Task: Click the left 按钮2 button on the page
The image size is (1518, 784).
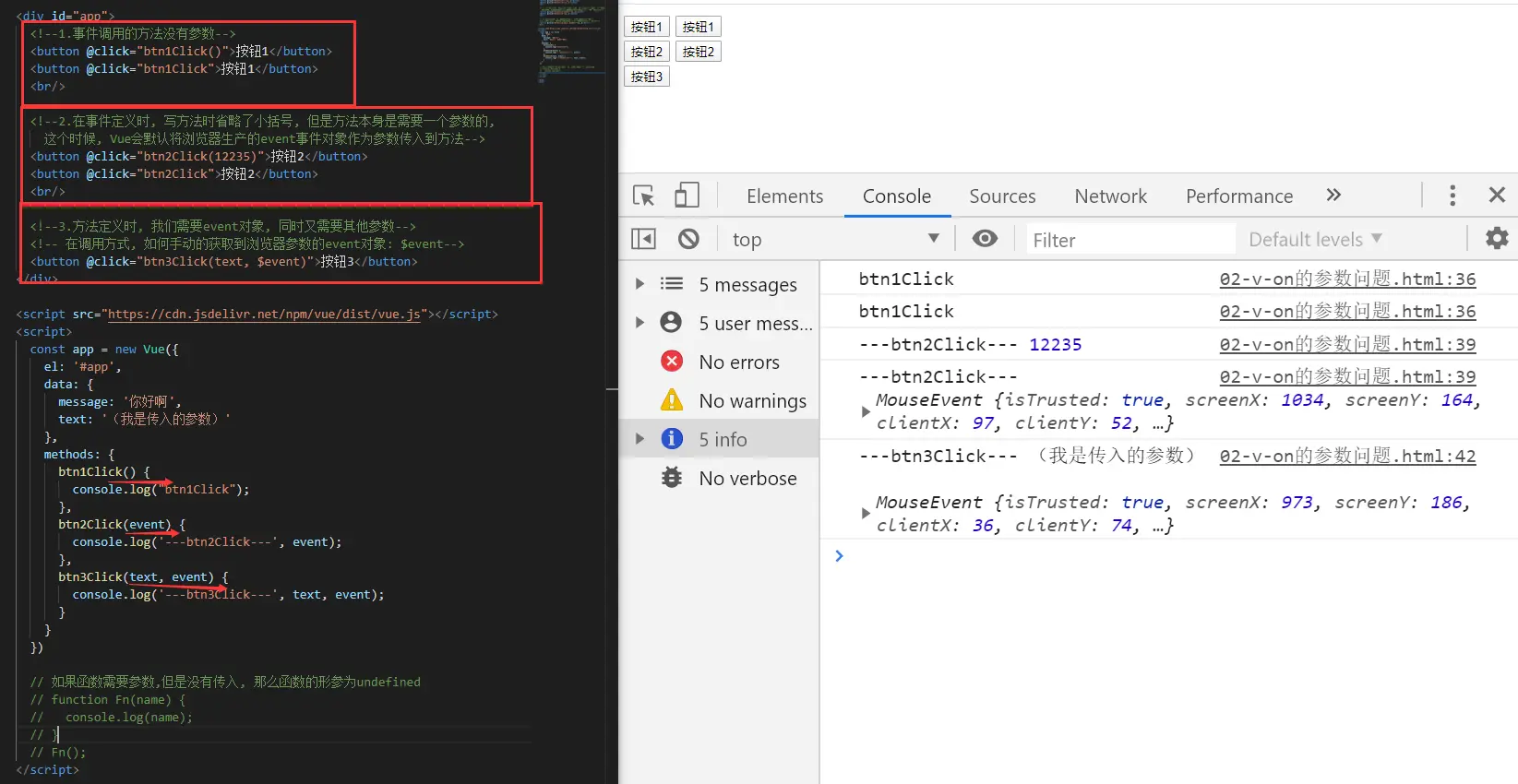Action: (x=647, y=52)
